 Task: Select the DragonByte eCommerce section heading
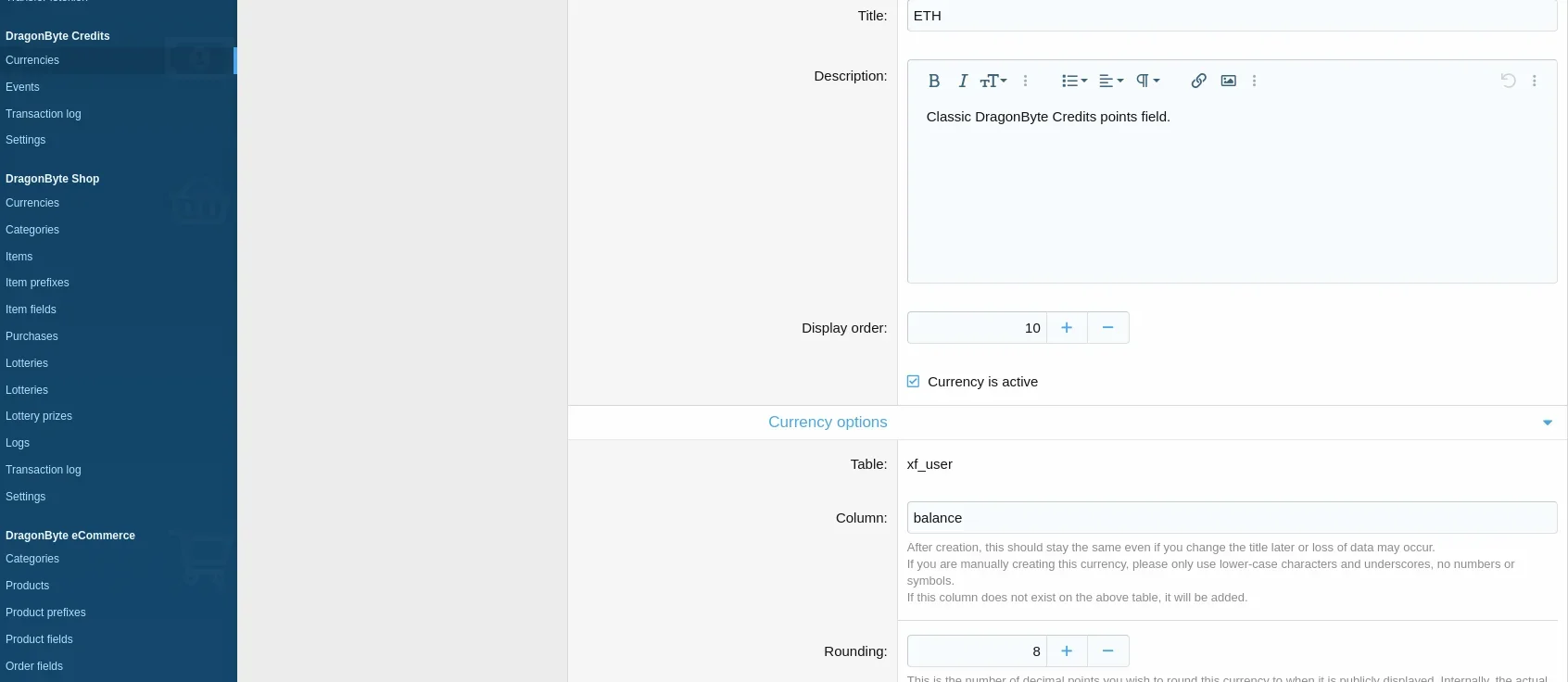70,536
